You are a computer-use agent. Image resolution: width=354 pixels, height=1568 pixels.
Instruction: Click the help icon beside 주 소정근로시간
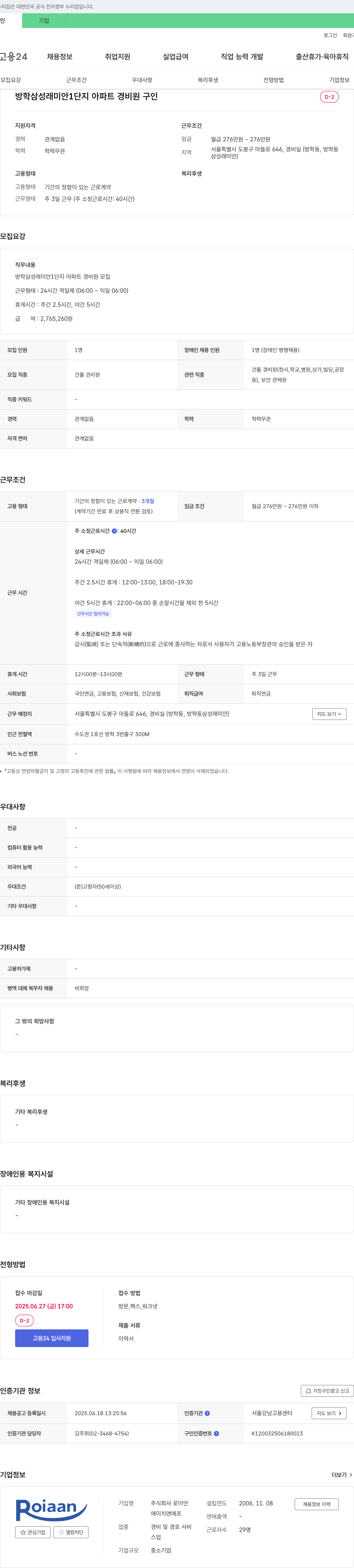115,531
